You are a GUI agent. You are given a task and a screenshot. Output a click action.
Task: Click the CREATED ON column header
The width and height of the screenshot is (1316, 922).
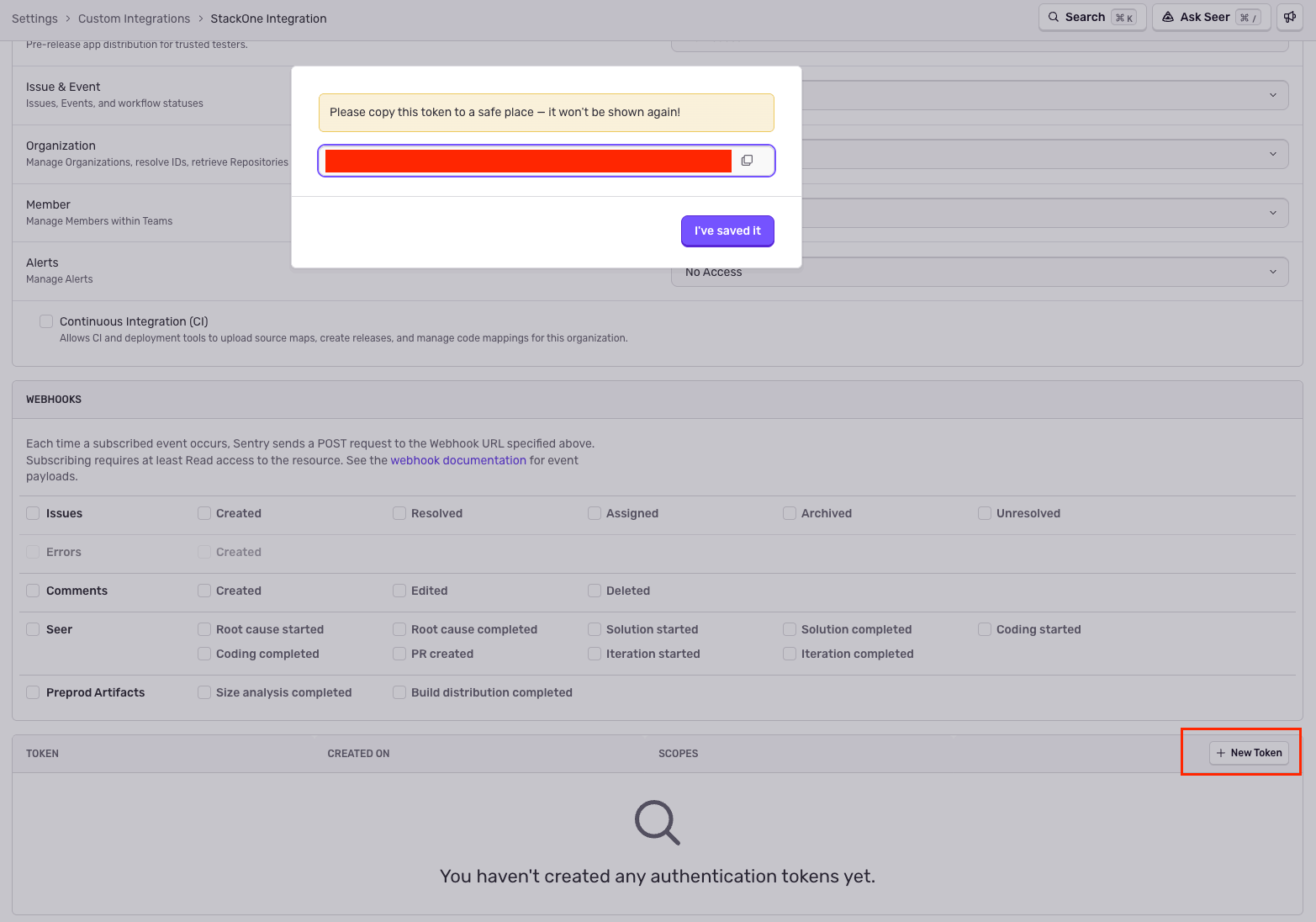(358, 754)
